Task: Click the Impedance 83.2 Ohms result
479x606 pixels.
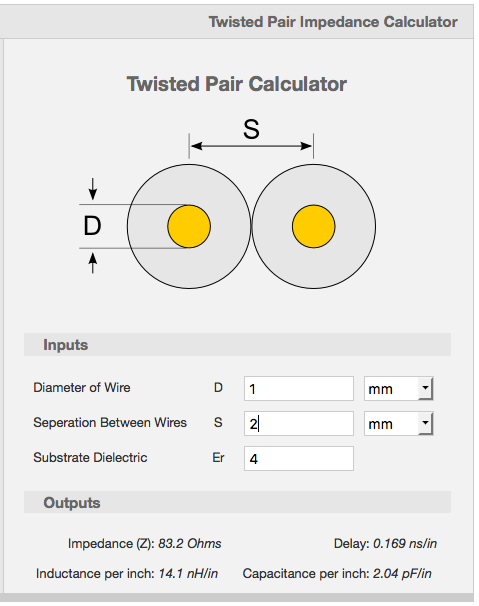Action: point(145,543)
